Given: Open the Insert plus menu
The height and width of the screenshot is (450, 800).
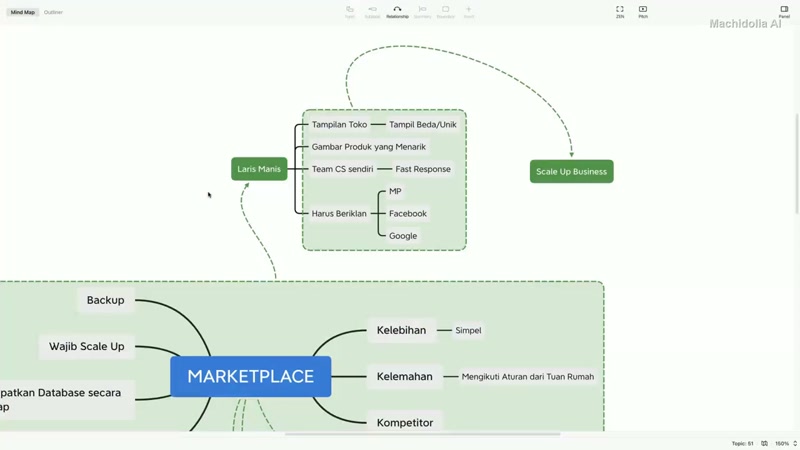Looking at the screenshot, I should 469,12.
